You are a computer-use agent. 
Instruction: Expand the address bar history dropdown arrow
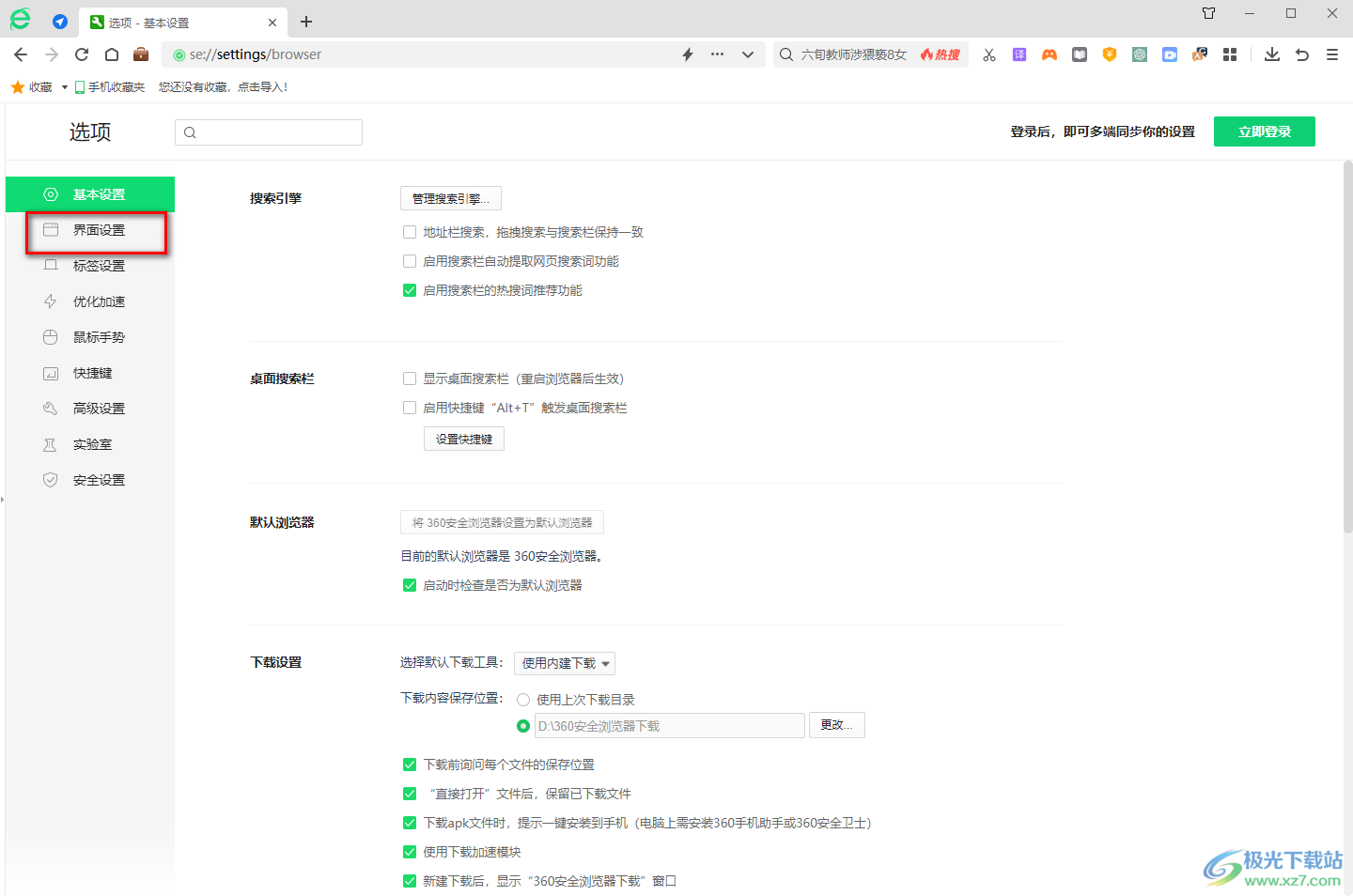point(748,54)
